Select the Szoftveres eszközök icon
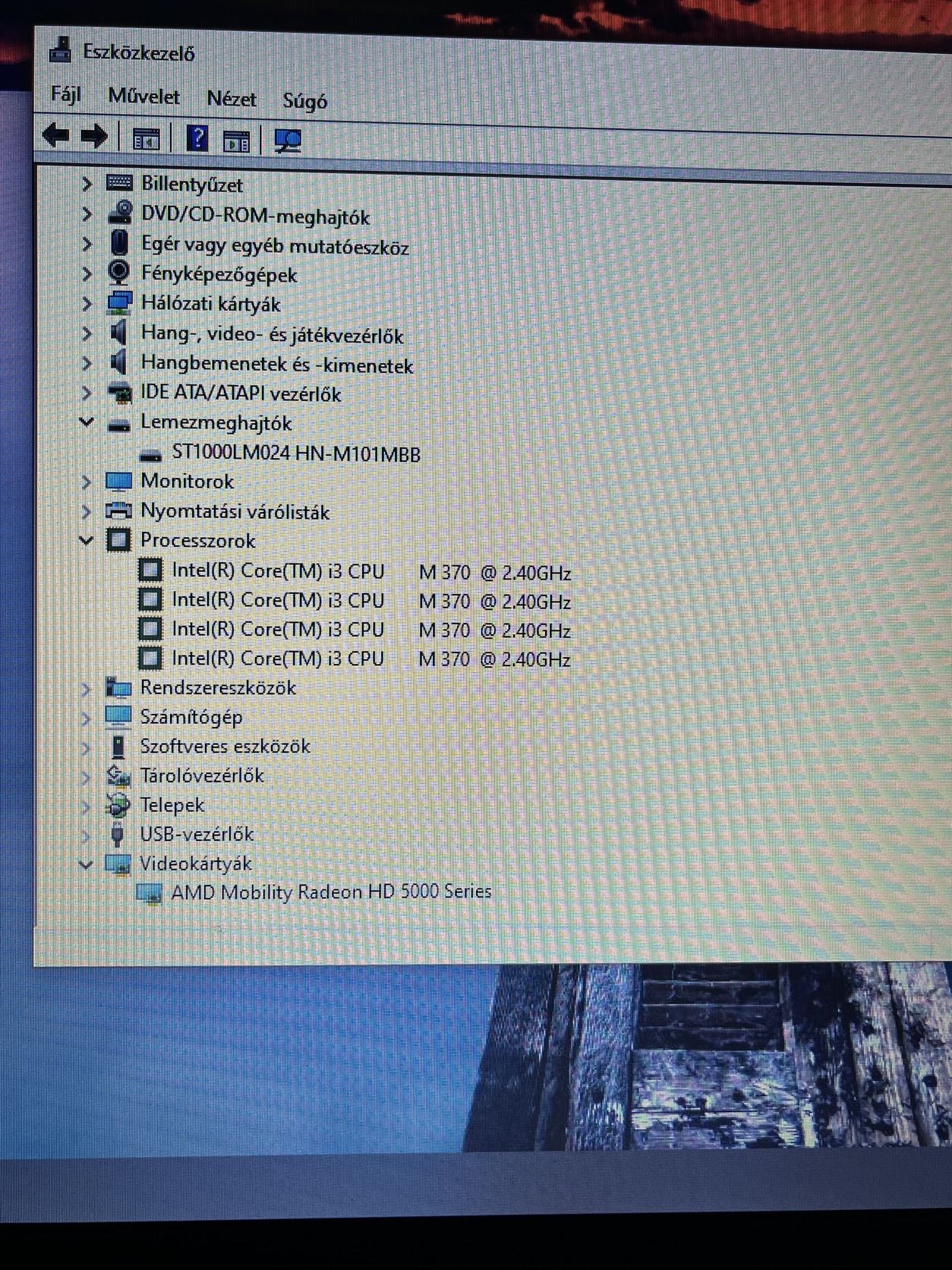The height and width of the screenshot is (1270, 952). coord(118,746)
